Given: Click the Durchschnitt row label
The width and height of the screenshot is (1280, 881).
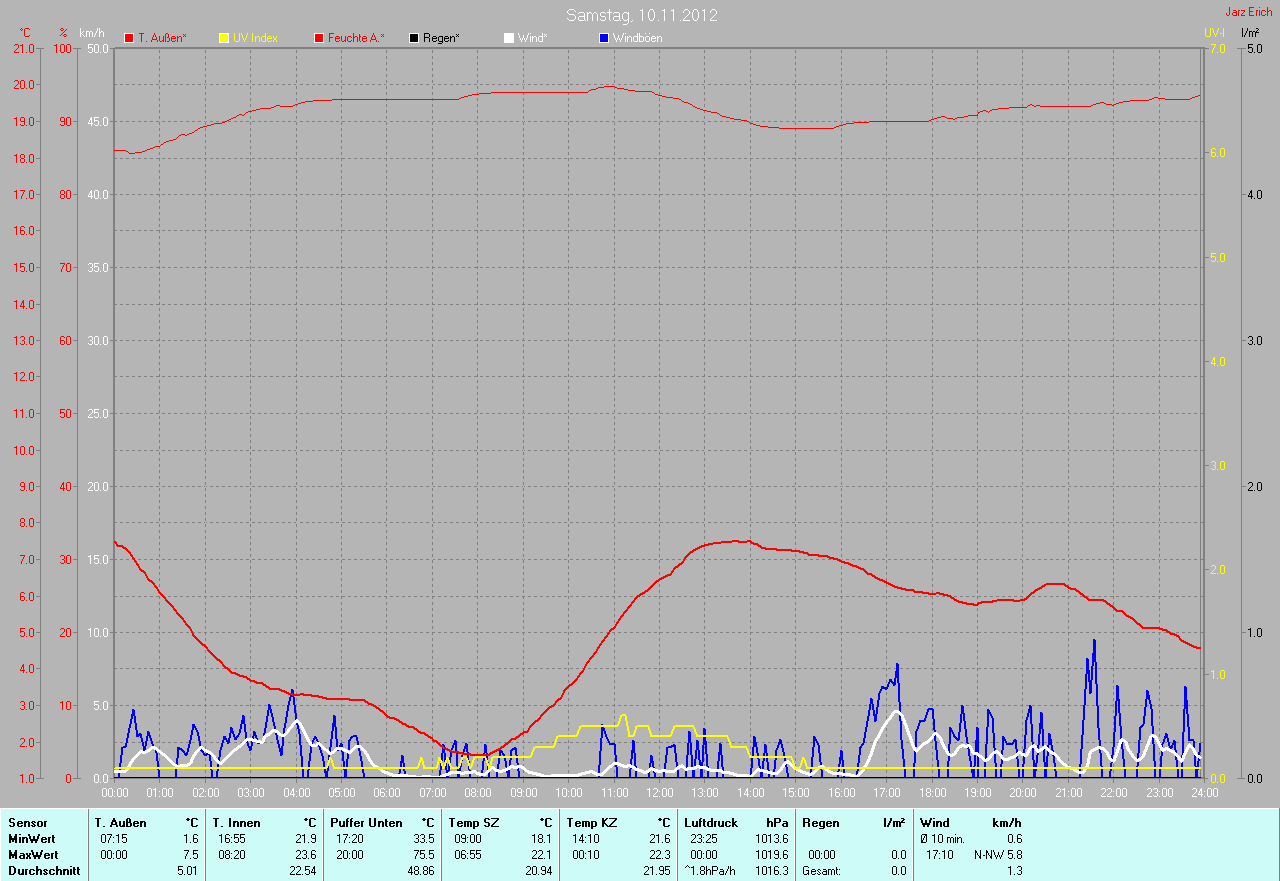Looking at the screenshot, I should click(x=43, y=871).
